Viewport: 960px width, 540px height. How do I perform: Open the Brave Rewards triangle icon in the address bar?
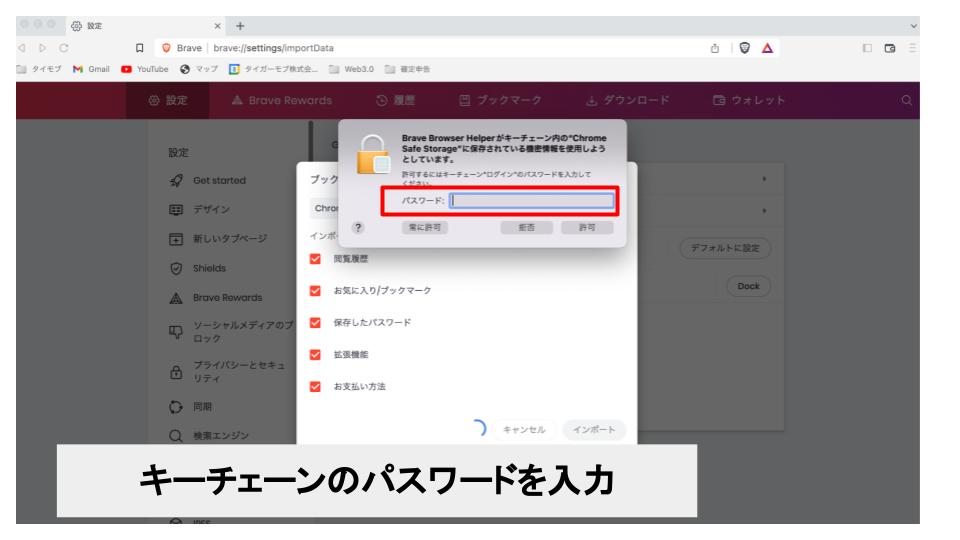click(767, 48)
